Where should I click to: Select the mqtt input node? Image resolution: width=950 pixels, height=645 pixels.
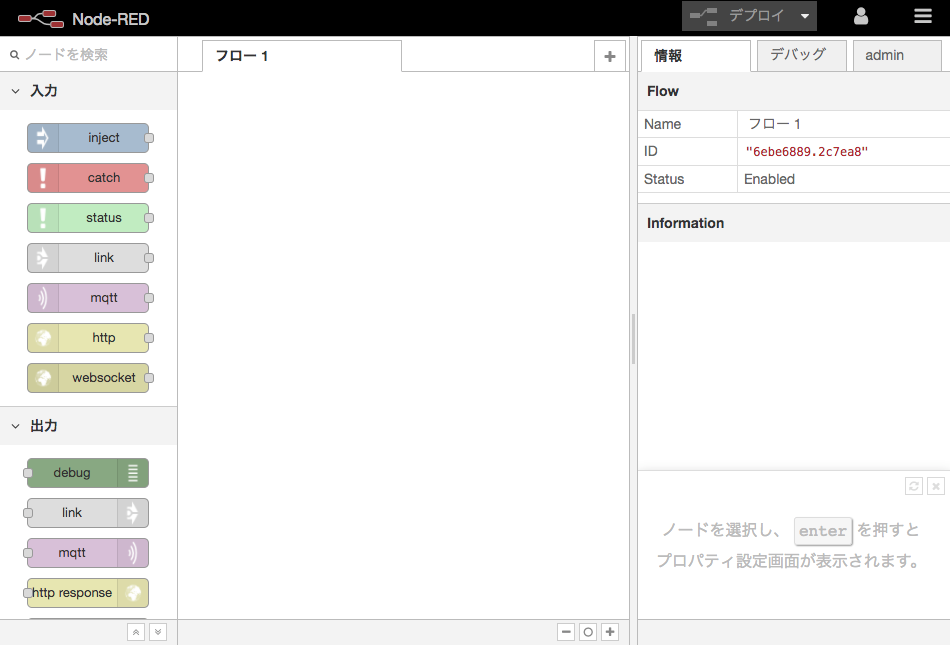click(88, 298)
